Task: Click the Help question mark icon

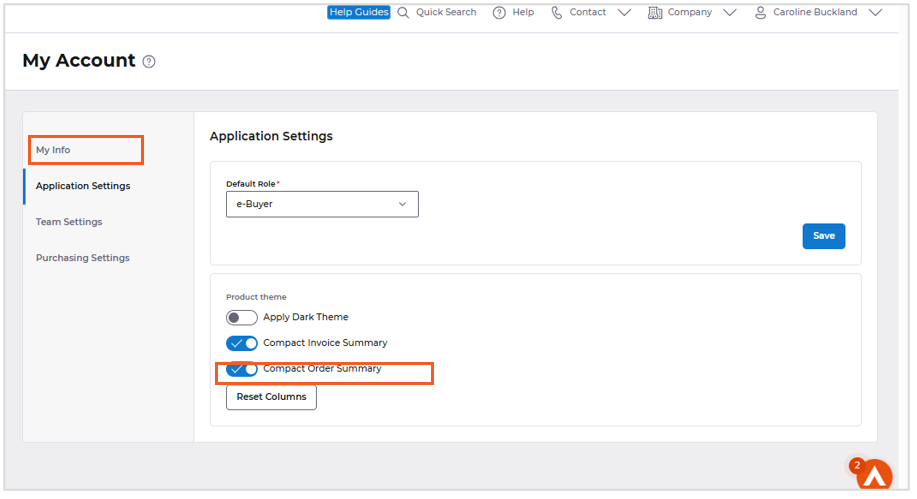Action: pos(499,13)
